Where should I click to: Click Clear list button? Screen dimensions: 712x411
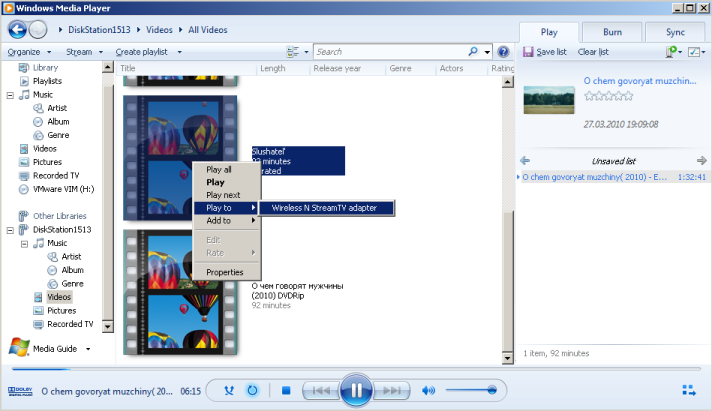(x=593, y=52)
